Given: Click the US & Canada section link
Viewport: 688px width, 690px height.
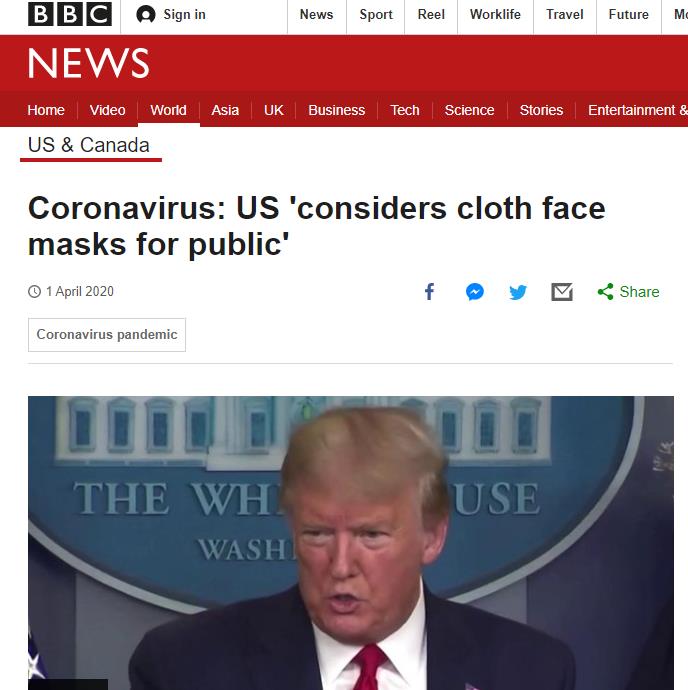Looking at the screenshot, I should (88, 145).
